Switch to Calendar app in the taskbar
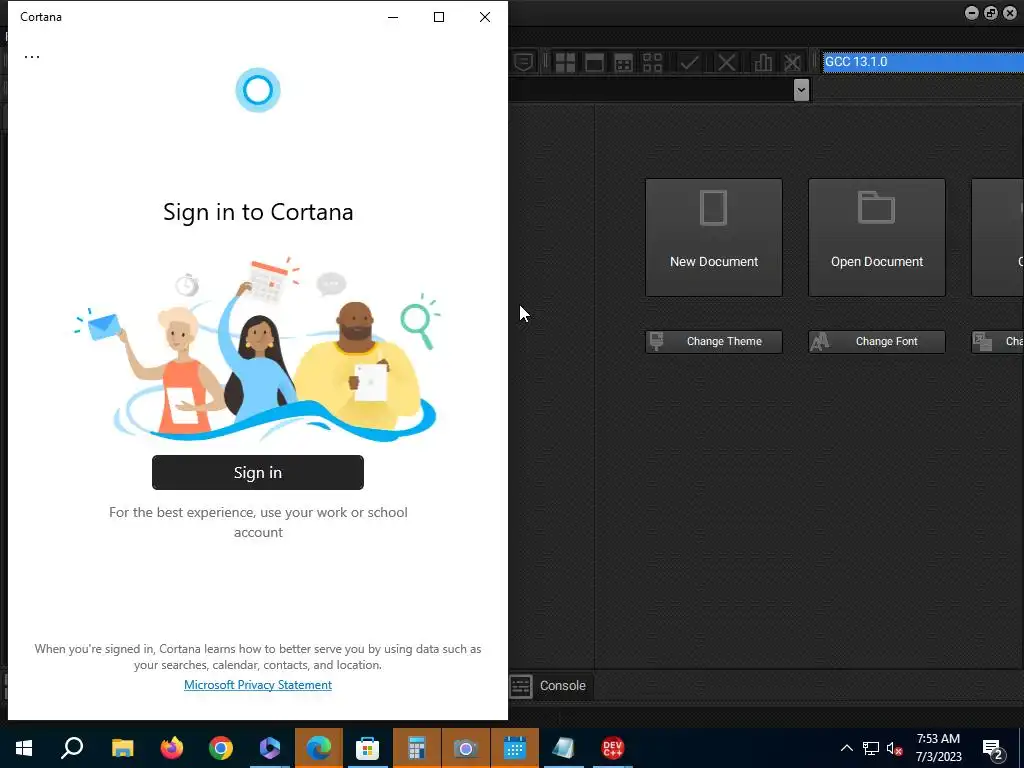The height and width of the screenshot is (768, 1024). [x=515, y=748]
